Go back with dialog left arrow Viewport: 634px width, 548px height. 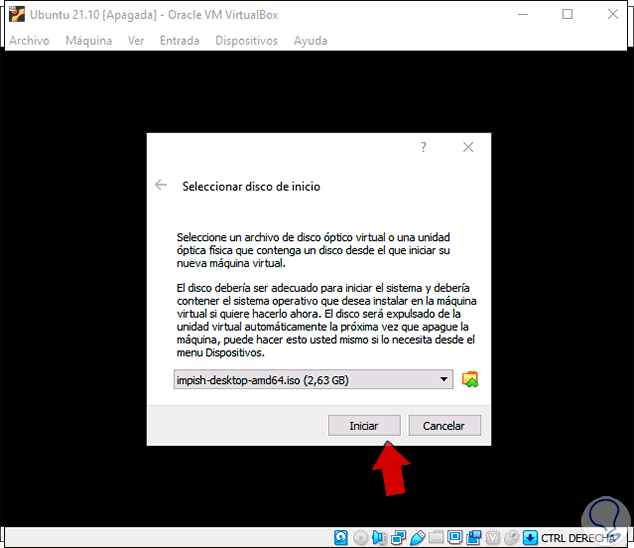161,185
